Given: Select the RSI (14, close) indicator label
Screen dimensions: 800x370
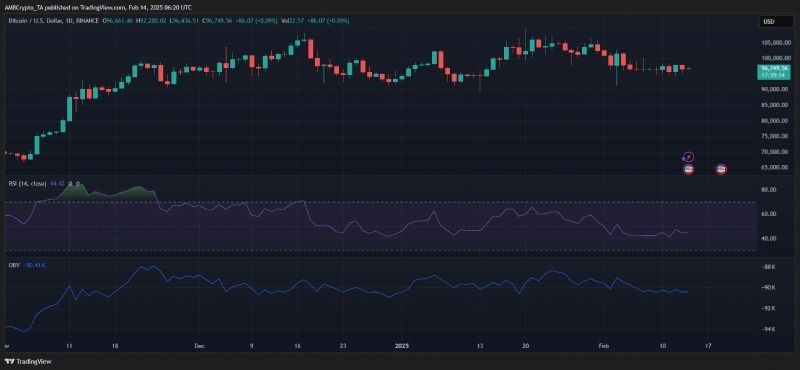Looking at the screenshot, I should tap(28, 183).
